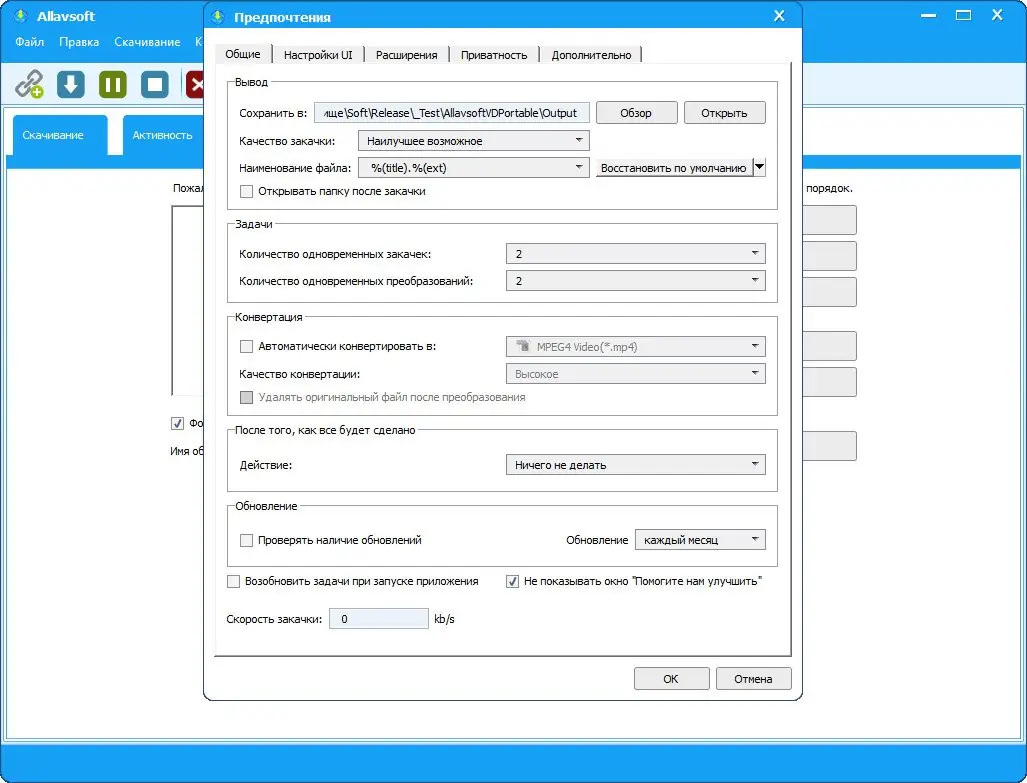This screenshot has width=1027, height=783.
Task: Click the MPEG4 Video format icon
Action: pos(522,345)
